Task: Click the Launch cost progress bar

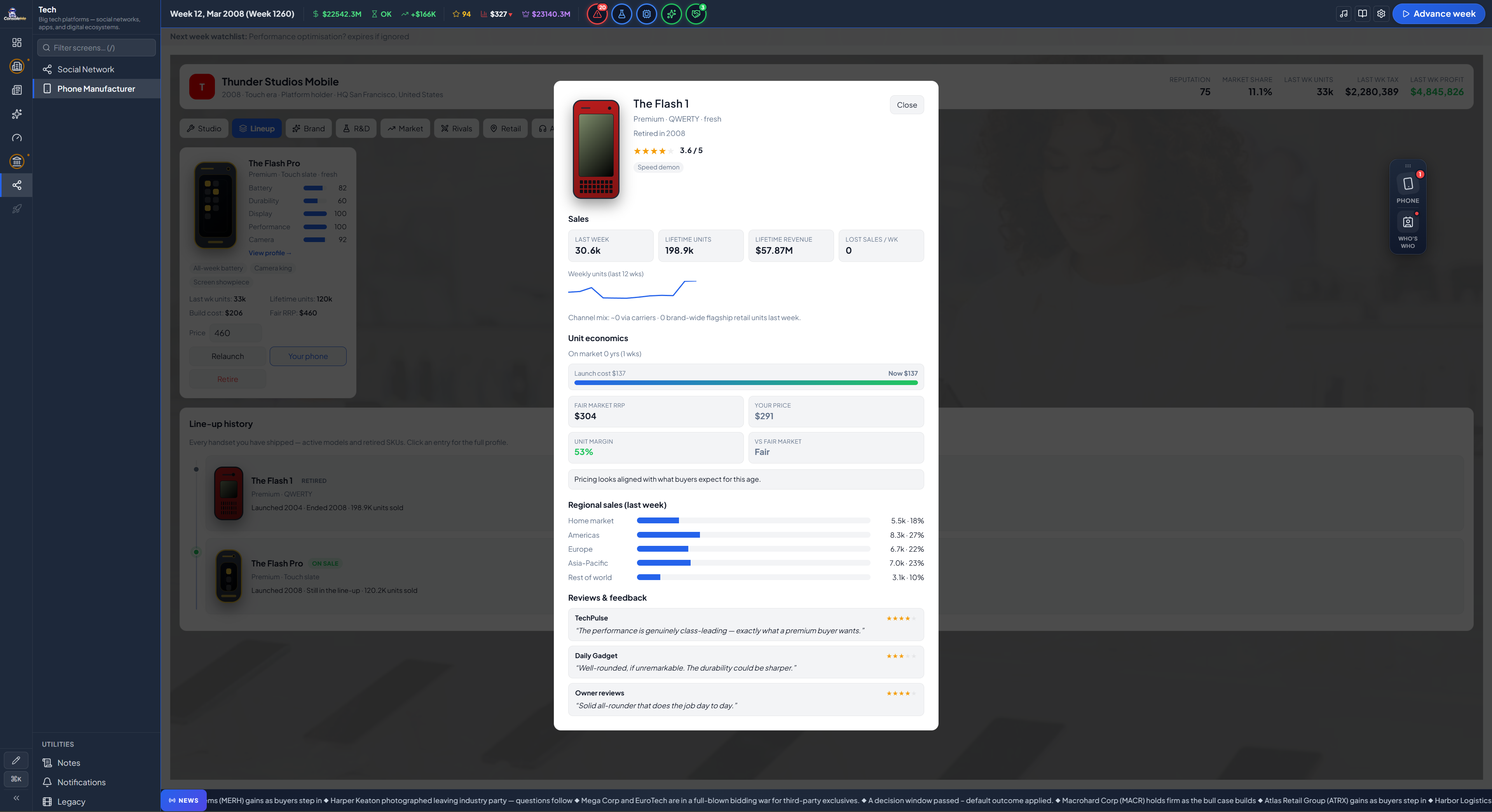Action: (745, 383)
